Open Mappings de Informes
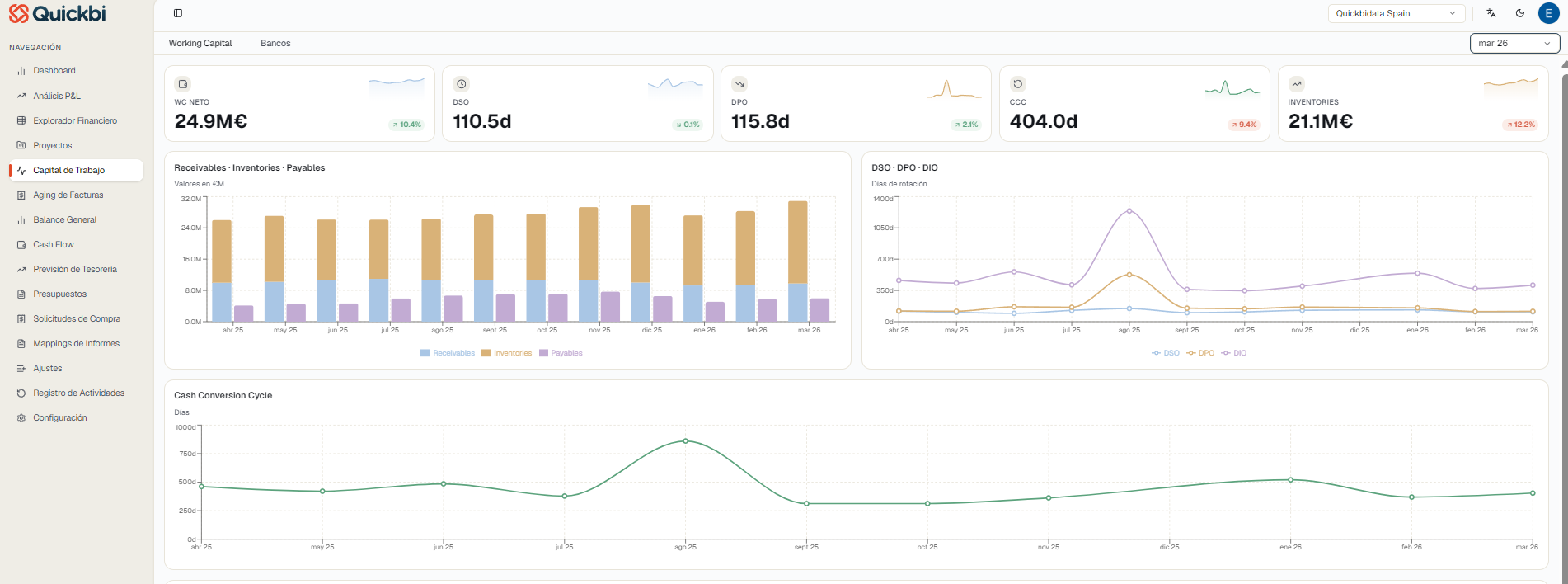The image size is (1568, 584). coord(77,343)
